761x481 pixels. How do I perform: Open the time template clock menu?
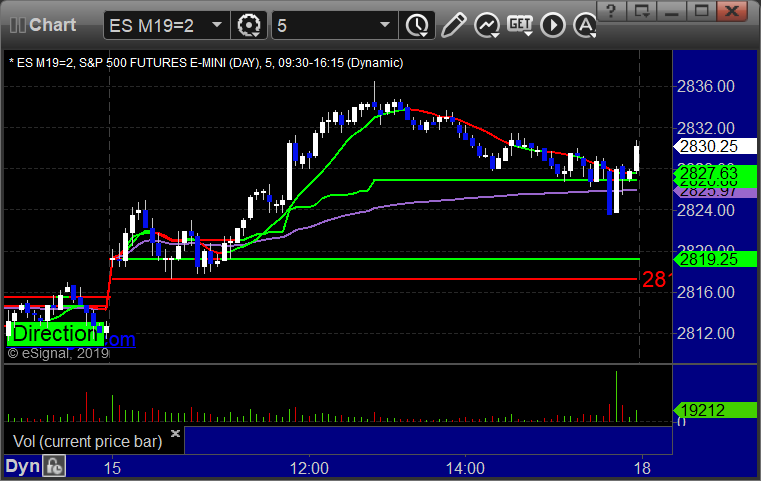pos(417,25)
